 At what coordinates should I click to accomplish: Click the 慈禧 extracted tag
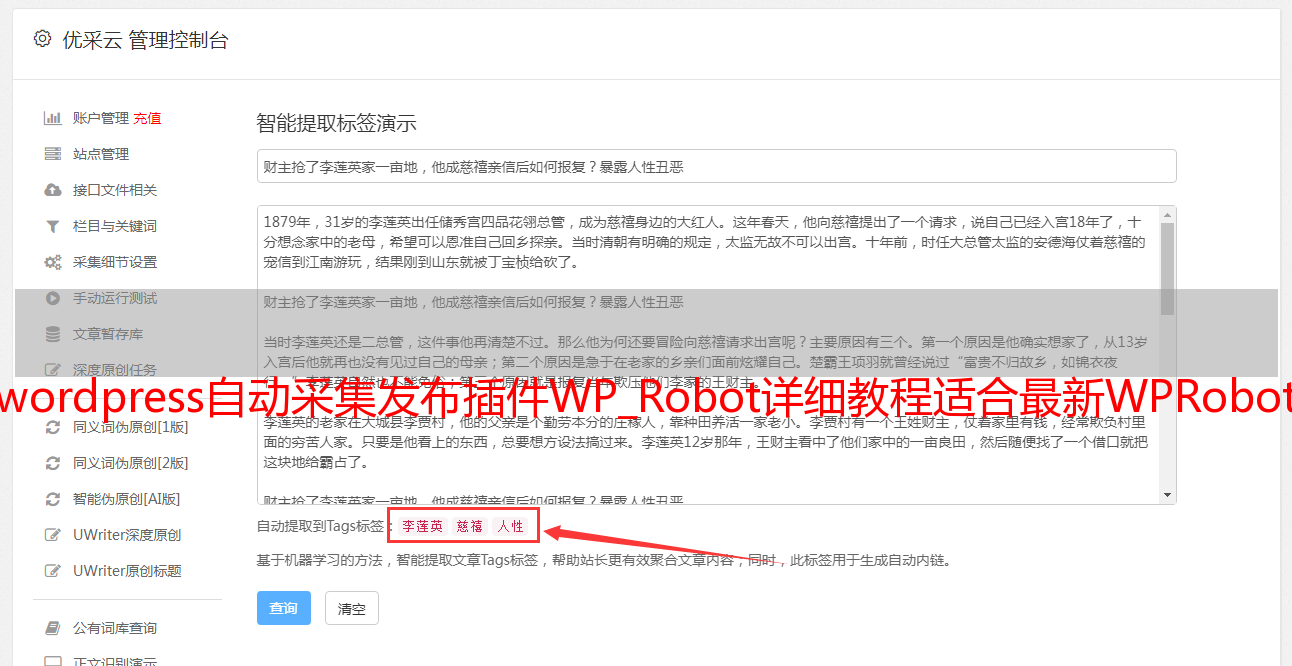[470, 526]
